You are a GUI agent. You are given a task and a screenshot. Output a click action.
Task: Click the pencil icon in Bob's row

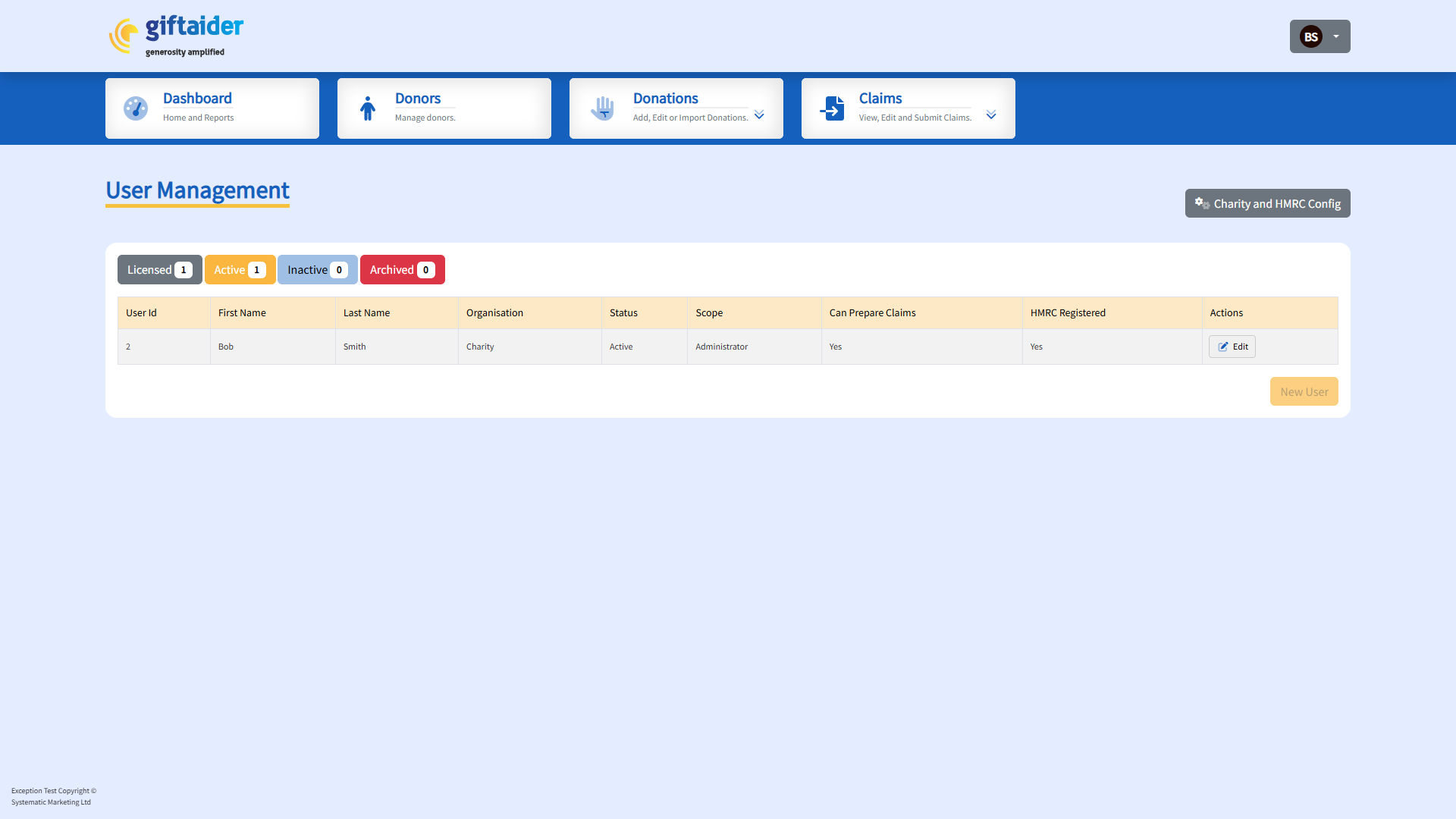1223,347
